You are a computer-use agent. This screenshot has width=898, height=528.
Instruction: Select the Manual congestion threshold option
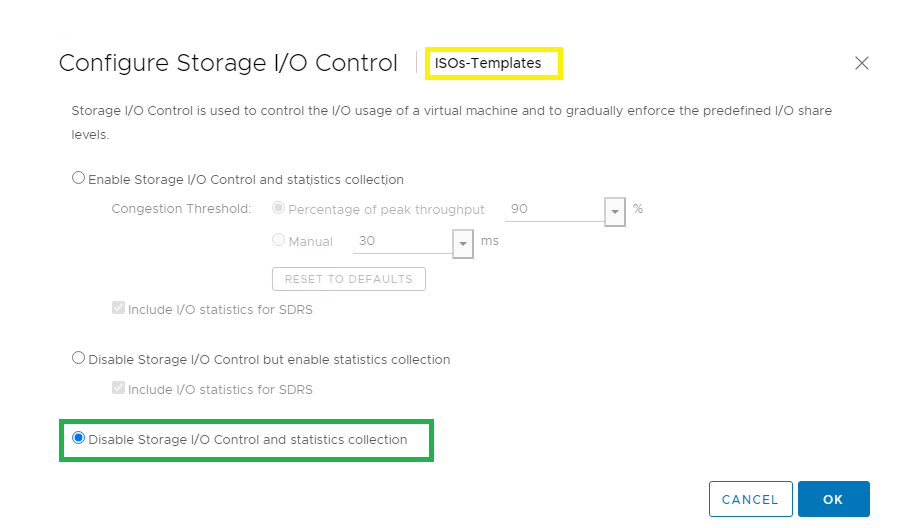[278, 240]
